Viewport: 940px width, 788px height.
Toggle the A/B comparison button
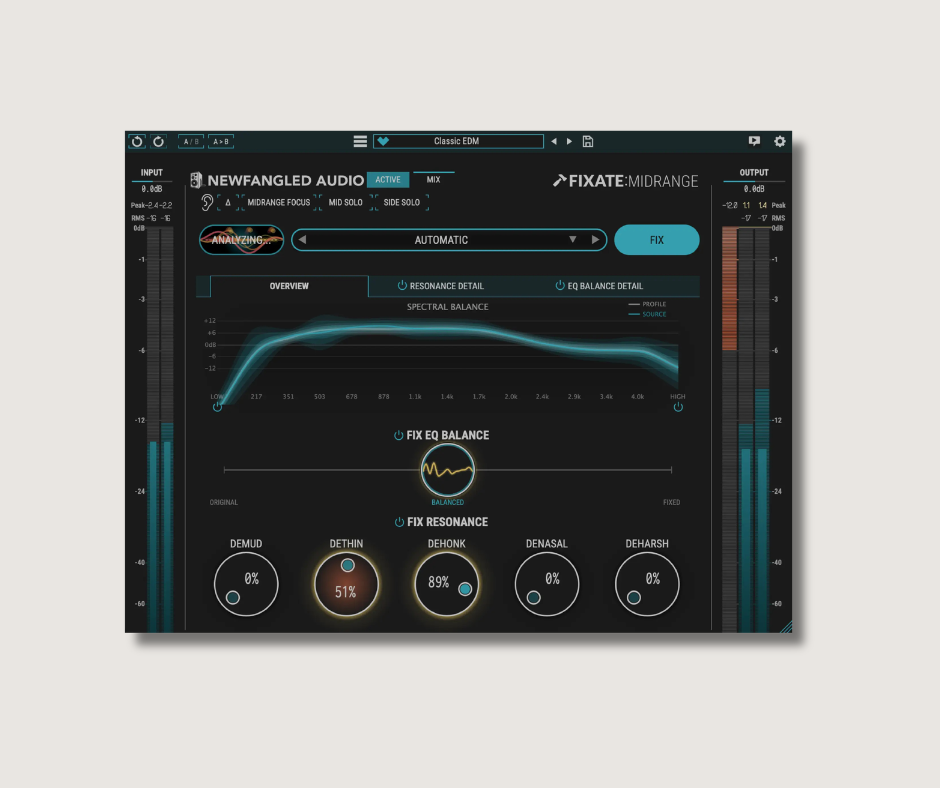191,142
